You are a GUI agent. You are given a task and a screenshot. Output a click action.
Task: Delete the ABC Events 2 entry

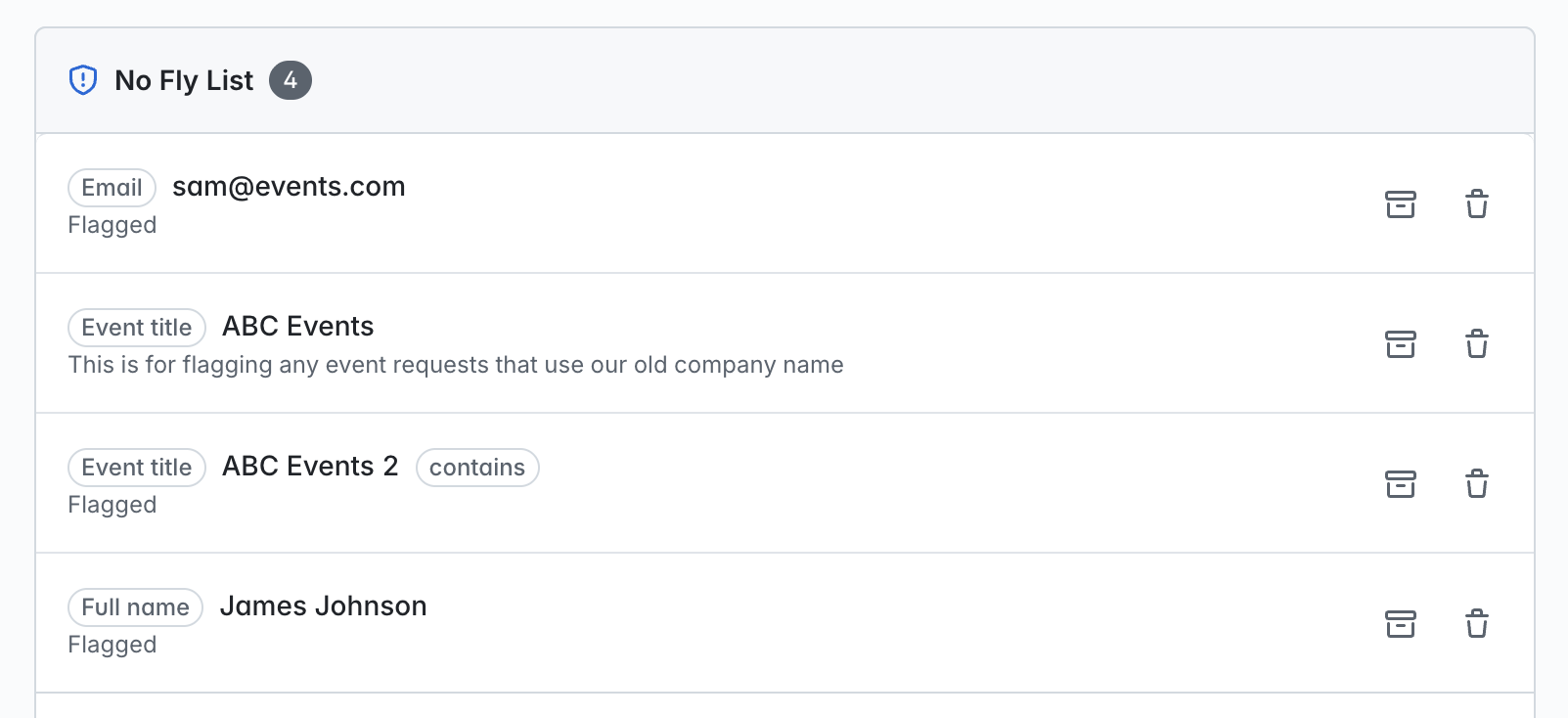(1477, 484)
